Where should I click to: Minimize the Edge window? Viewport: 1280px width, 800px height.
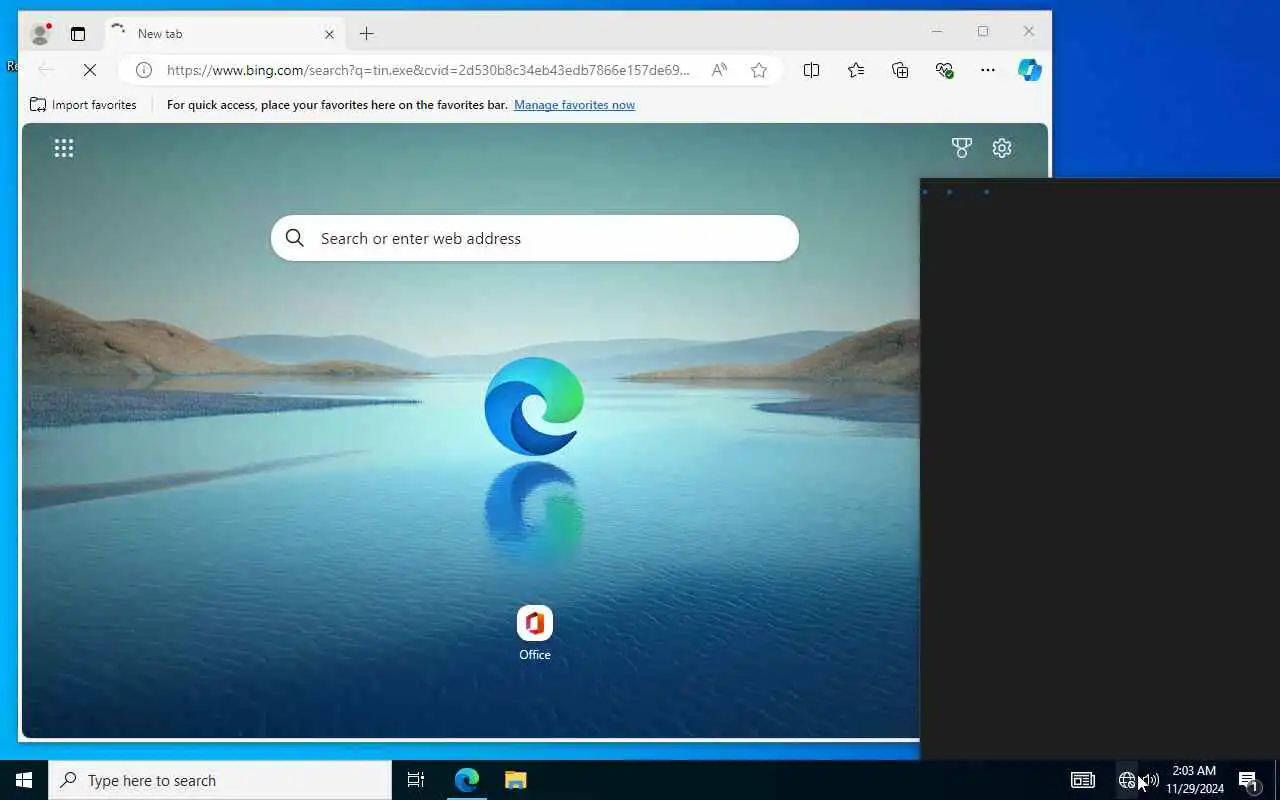coord(937,32)
